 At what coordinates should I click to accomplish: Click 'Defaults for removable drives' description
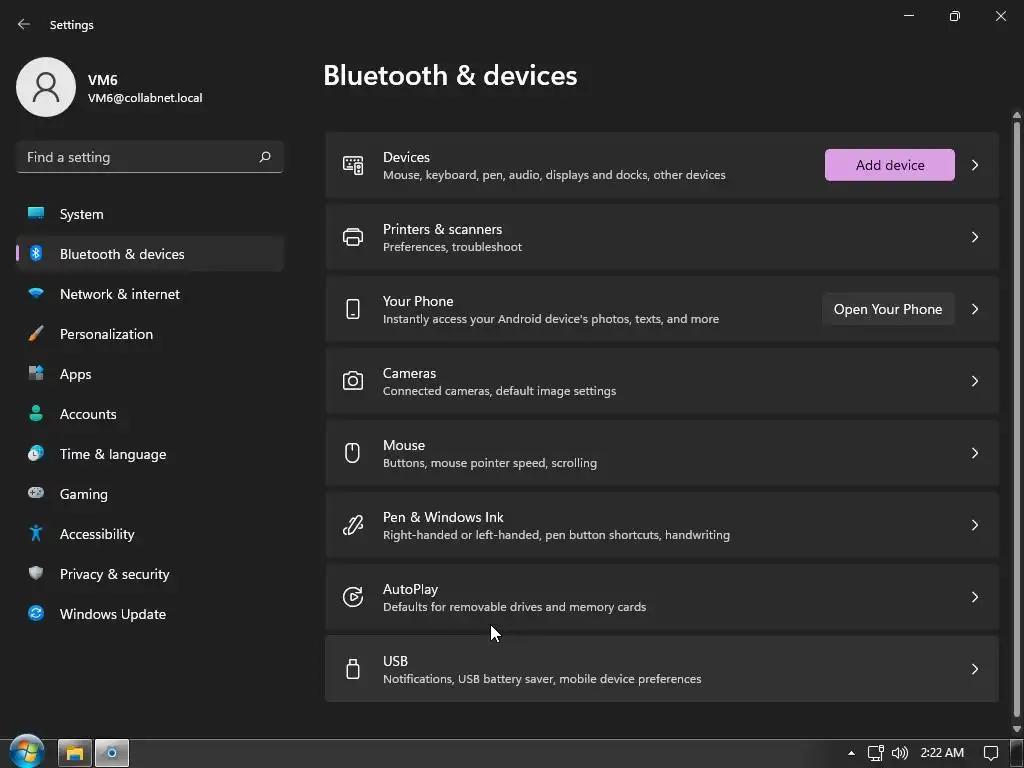pyautogui.click(x=514, y=607)
